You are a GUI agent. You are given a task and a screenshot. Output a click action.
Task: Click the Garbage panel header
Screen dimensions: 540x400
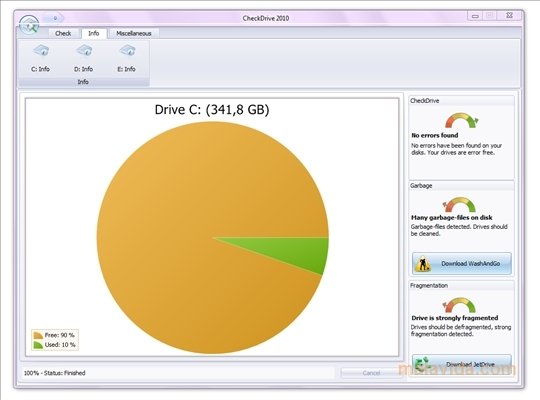click(x=461, y=186)
